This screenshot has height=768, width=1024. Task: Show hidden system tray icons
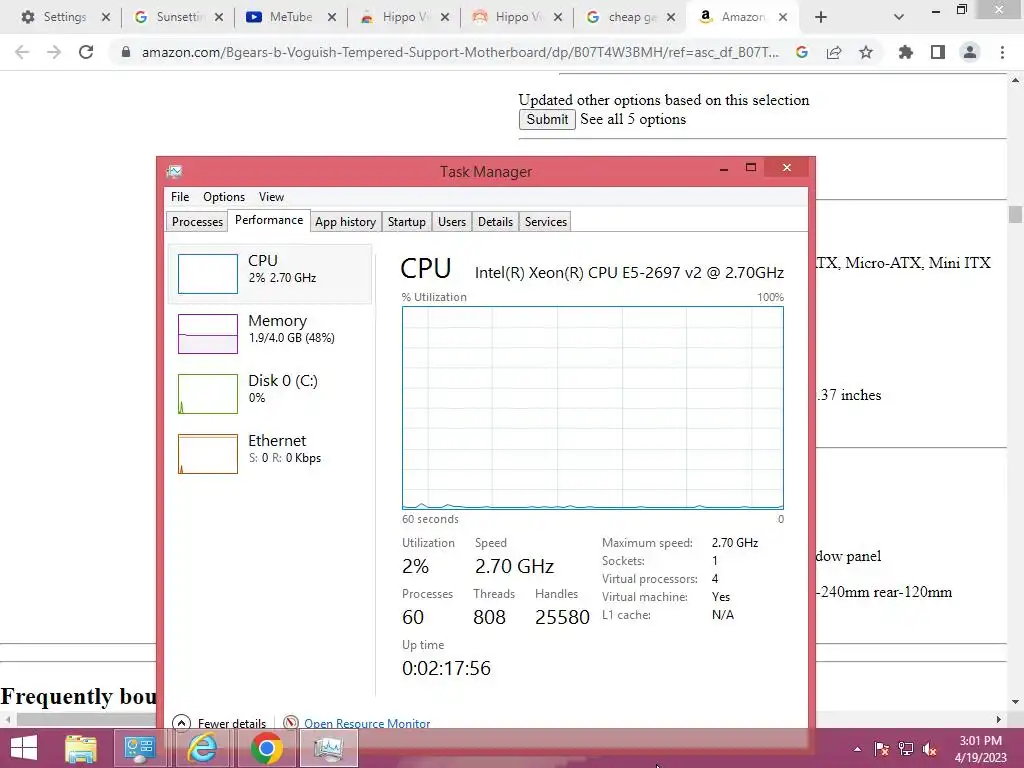857,749
